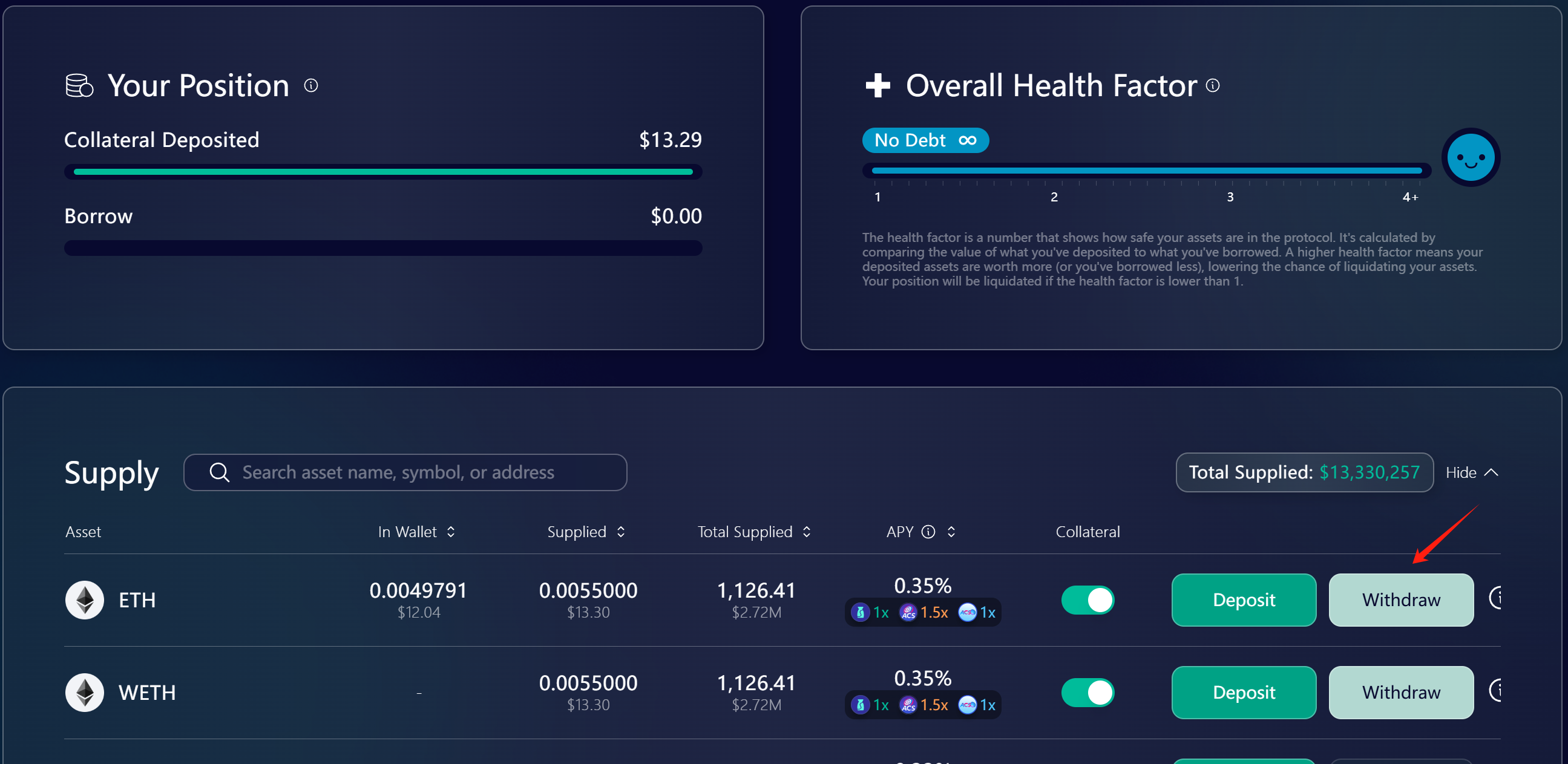1568x764 pixels.
Task: Click the ETH asset logo icon
Action: (x=85, y=599)
